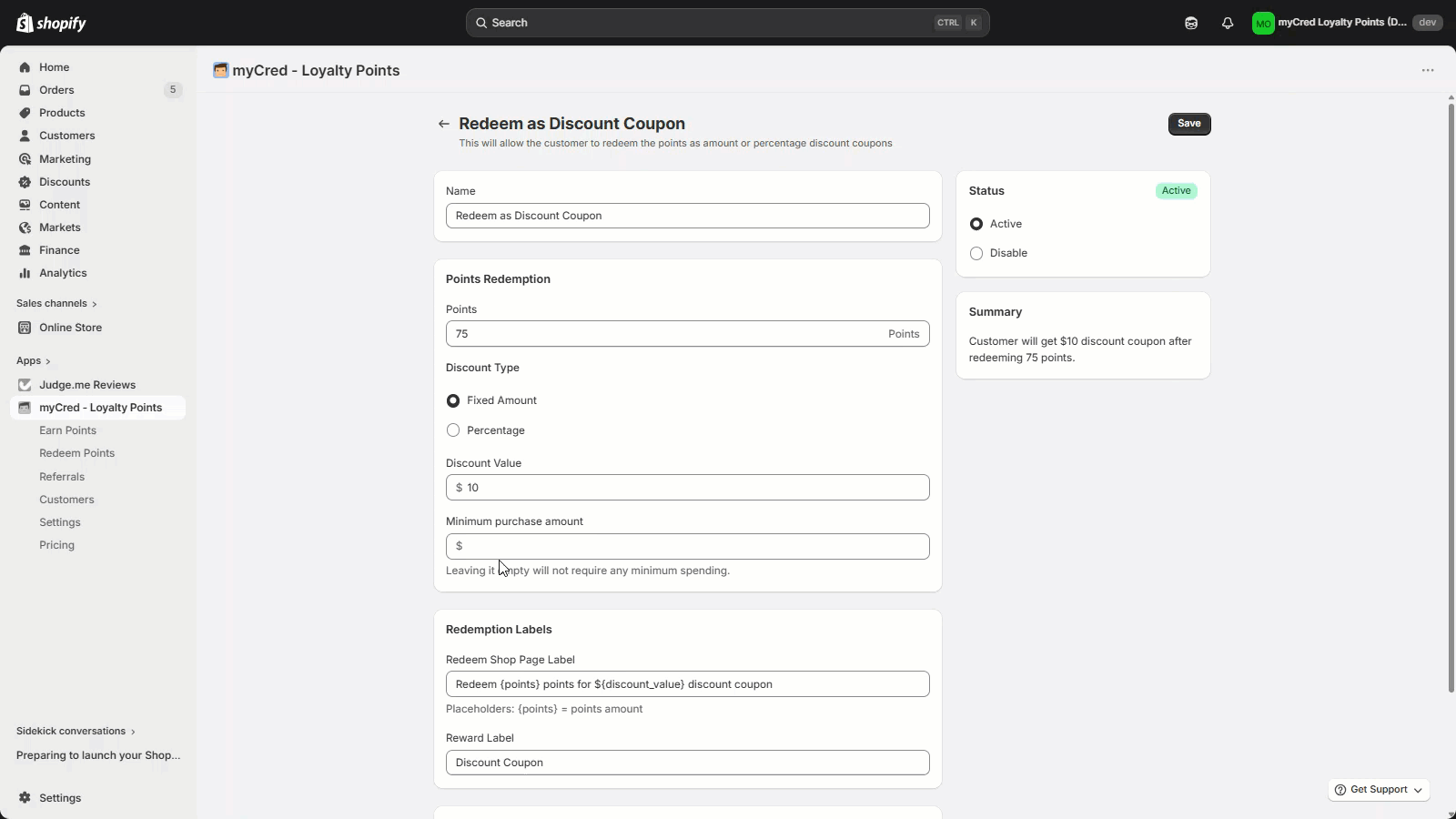Open the Sidekick assistant icon in top bar
This screenshot has width=1456, height=819.
click(1191, 23)
